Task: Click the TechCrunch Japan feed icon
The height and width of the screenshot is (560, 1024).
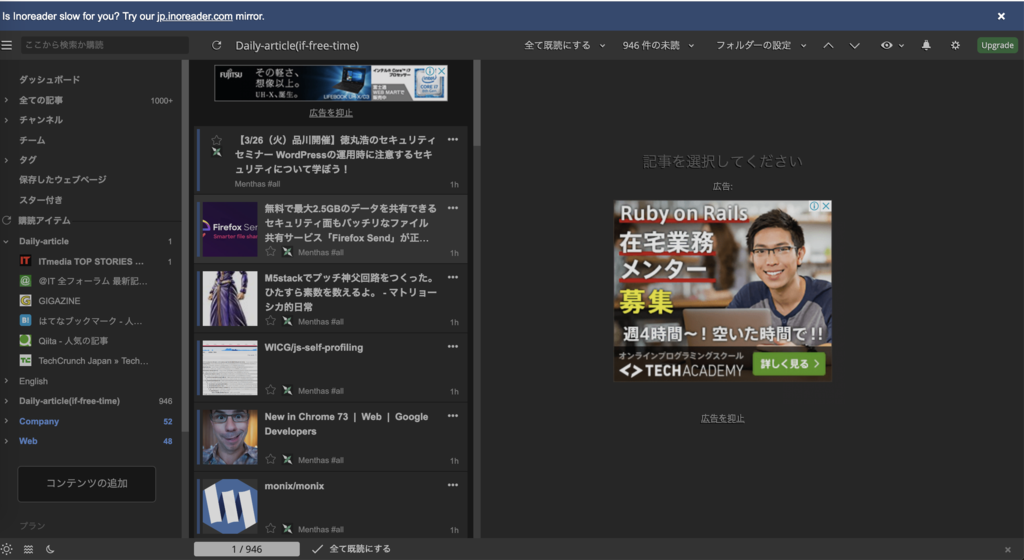Action: point(25,360)
